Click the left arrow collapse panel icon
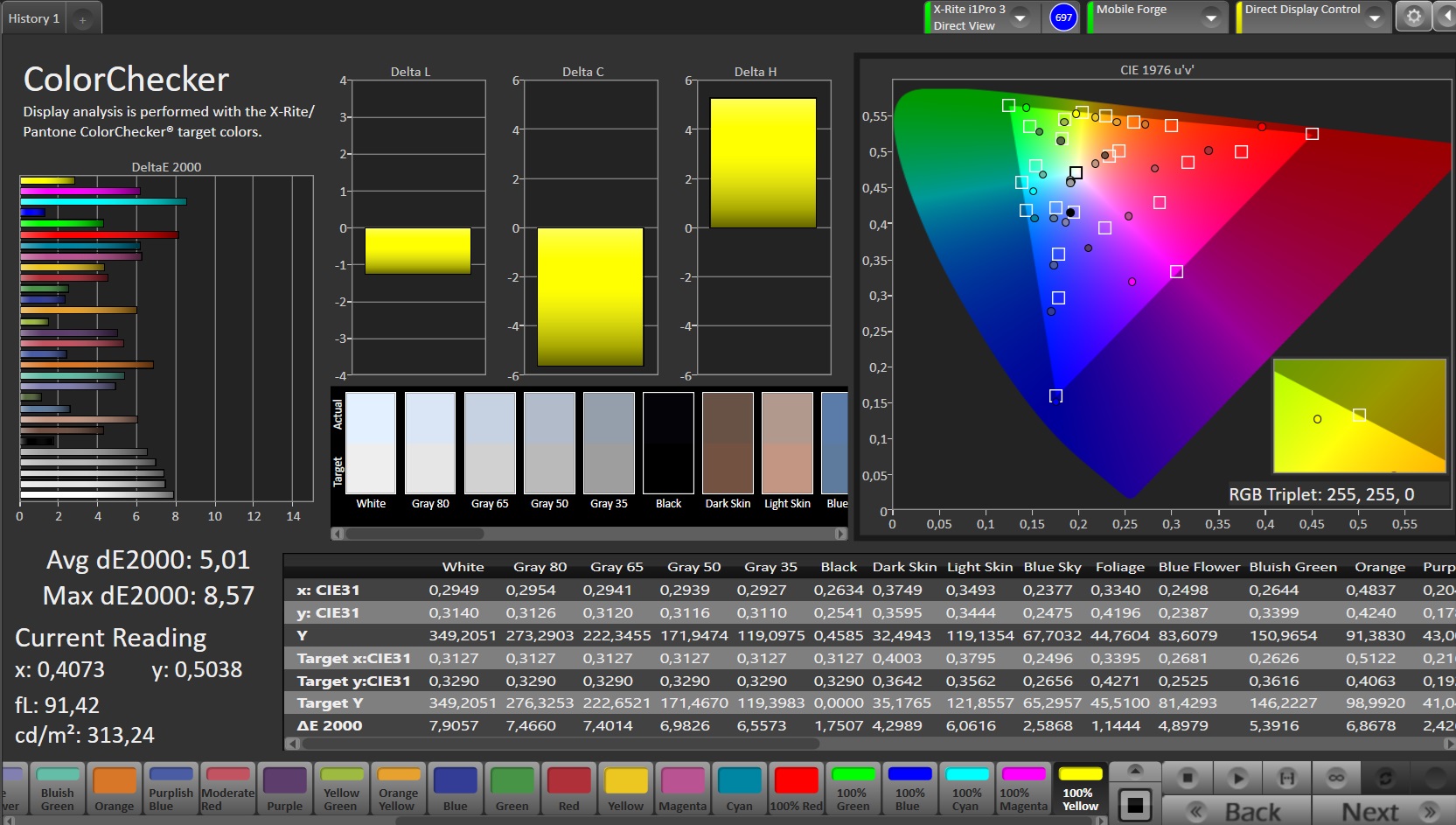This screenshot has width=1456, height=825. coord(1446,17)
